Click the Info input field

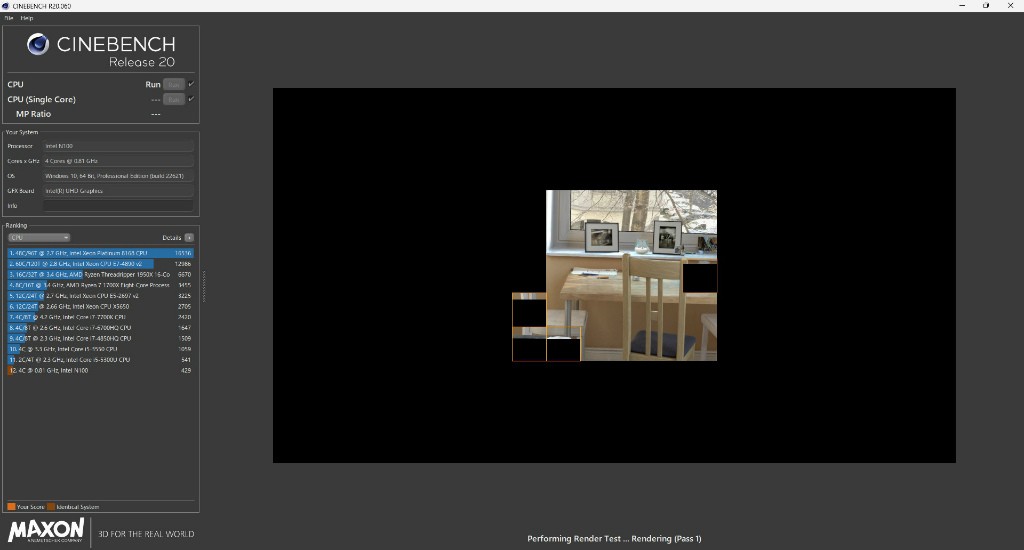(x=118, y=206)
